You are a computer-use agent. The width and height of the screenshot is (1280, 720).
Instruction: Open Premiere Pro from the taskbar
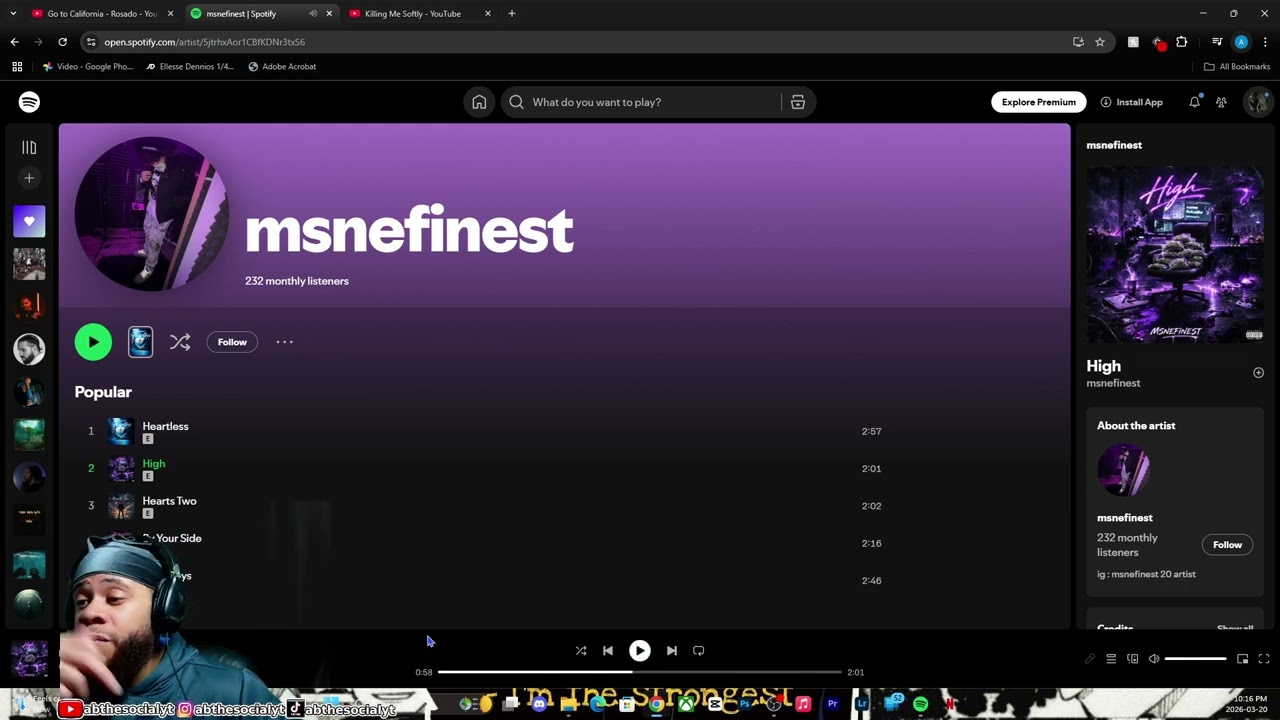tap(832, 704)
